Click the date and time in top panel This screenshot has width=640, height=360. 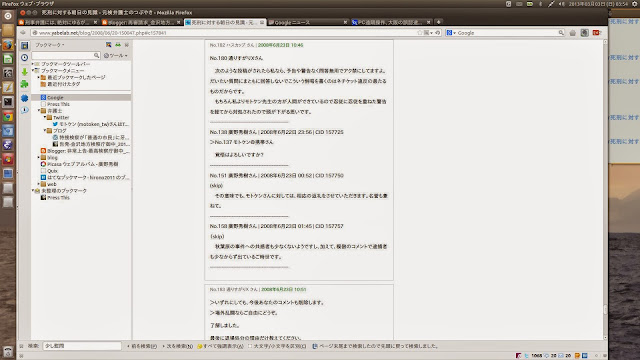tap(598, 4)
